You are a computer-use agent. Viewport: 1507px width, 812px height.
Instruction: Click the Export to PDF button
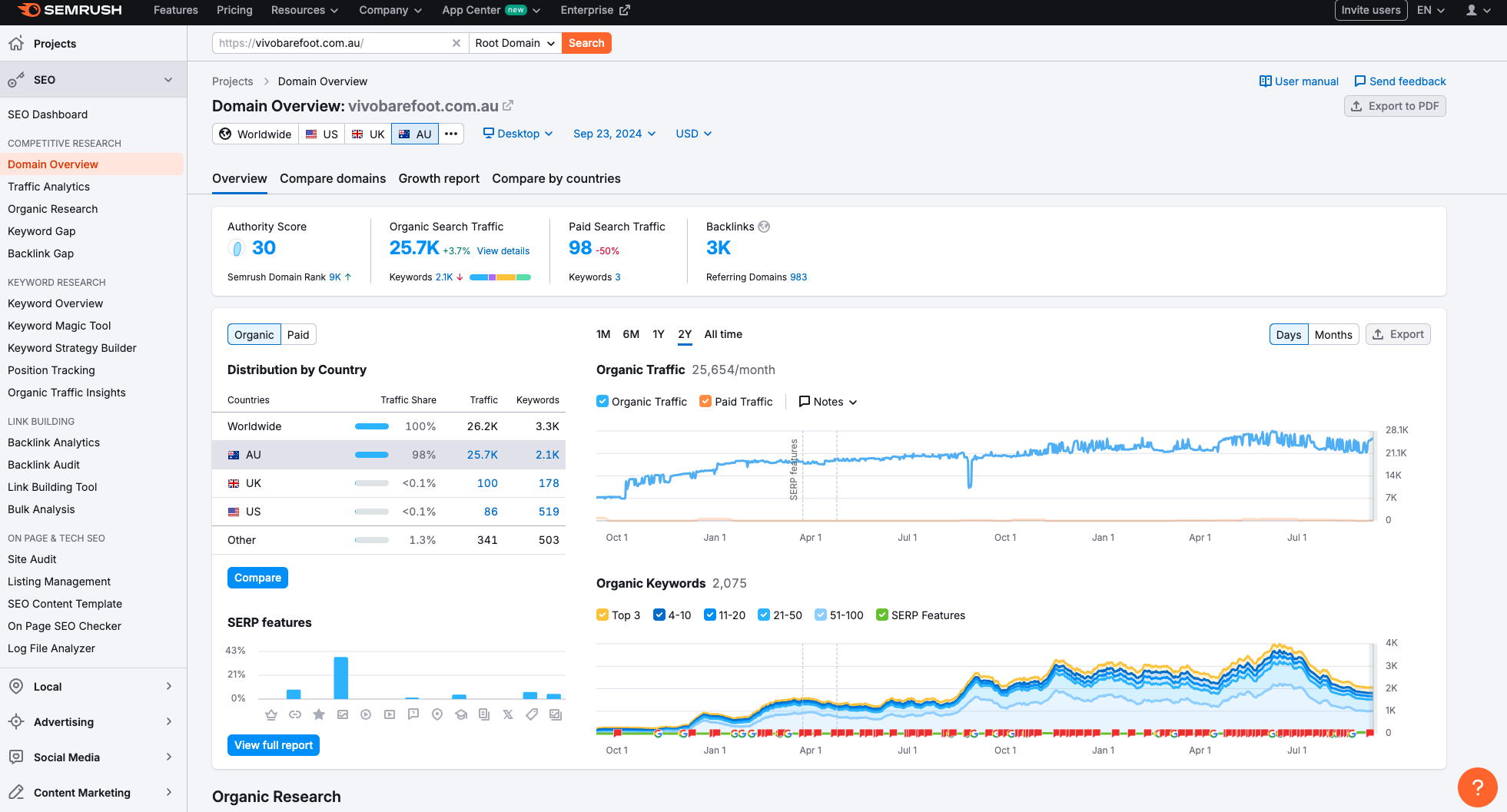[x=1395, y=106]
